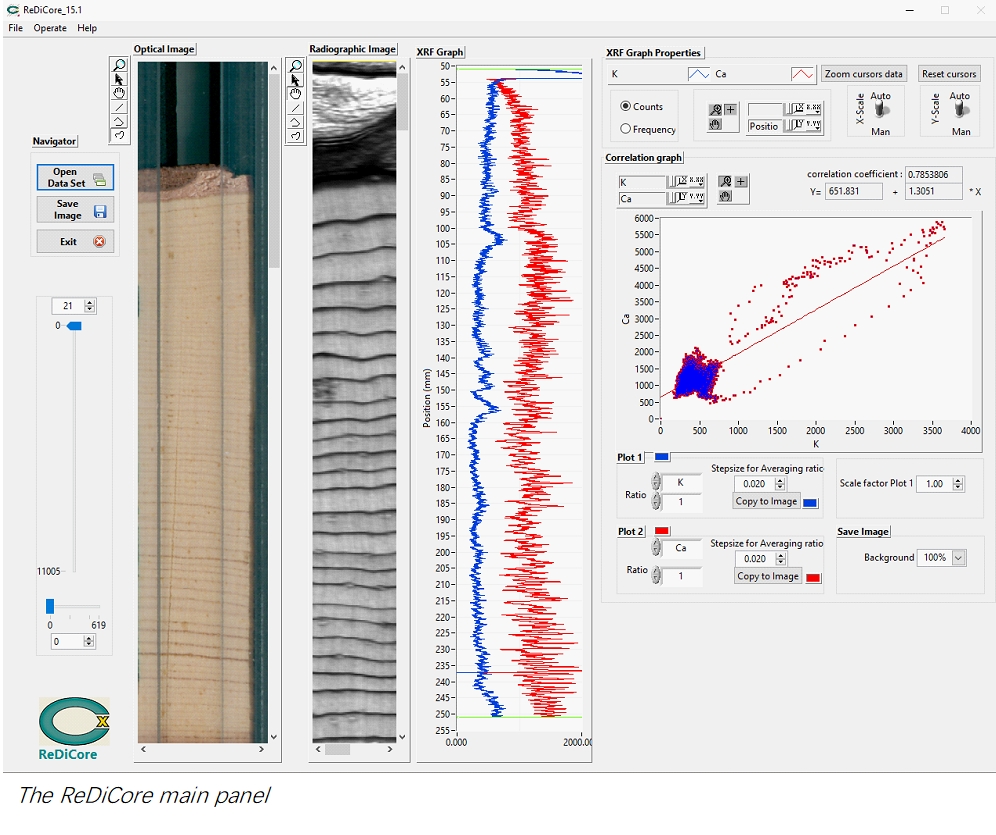
Task: Pick the arrow pointer tool for the Optical Image
Action: [120, 79]
